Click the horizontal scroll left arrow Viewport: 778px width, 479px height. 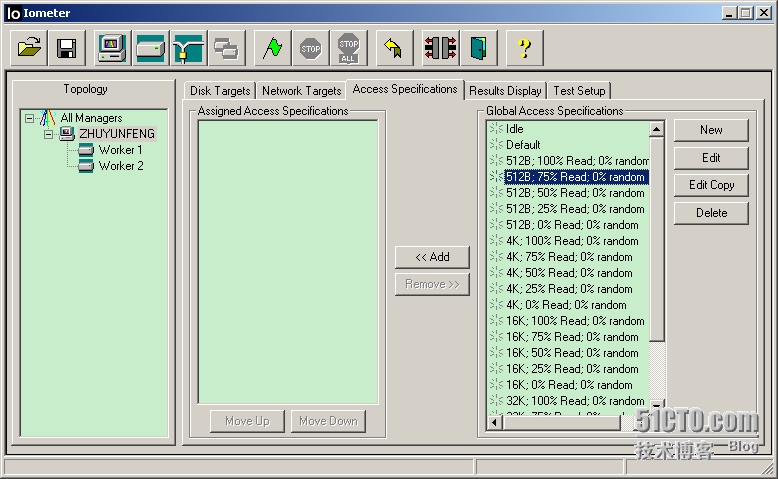click(x=494, y=423)
